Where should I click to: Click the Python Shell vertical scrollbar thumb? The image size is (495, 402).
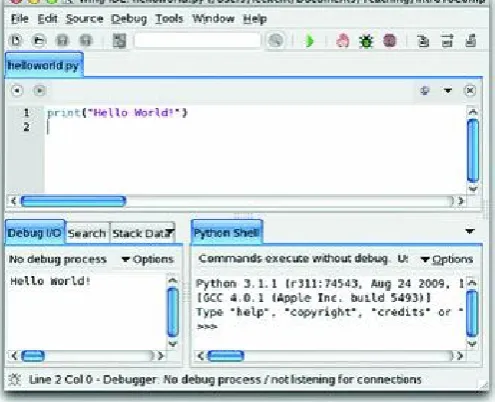pyautogui.click(x=472, y=313)
